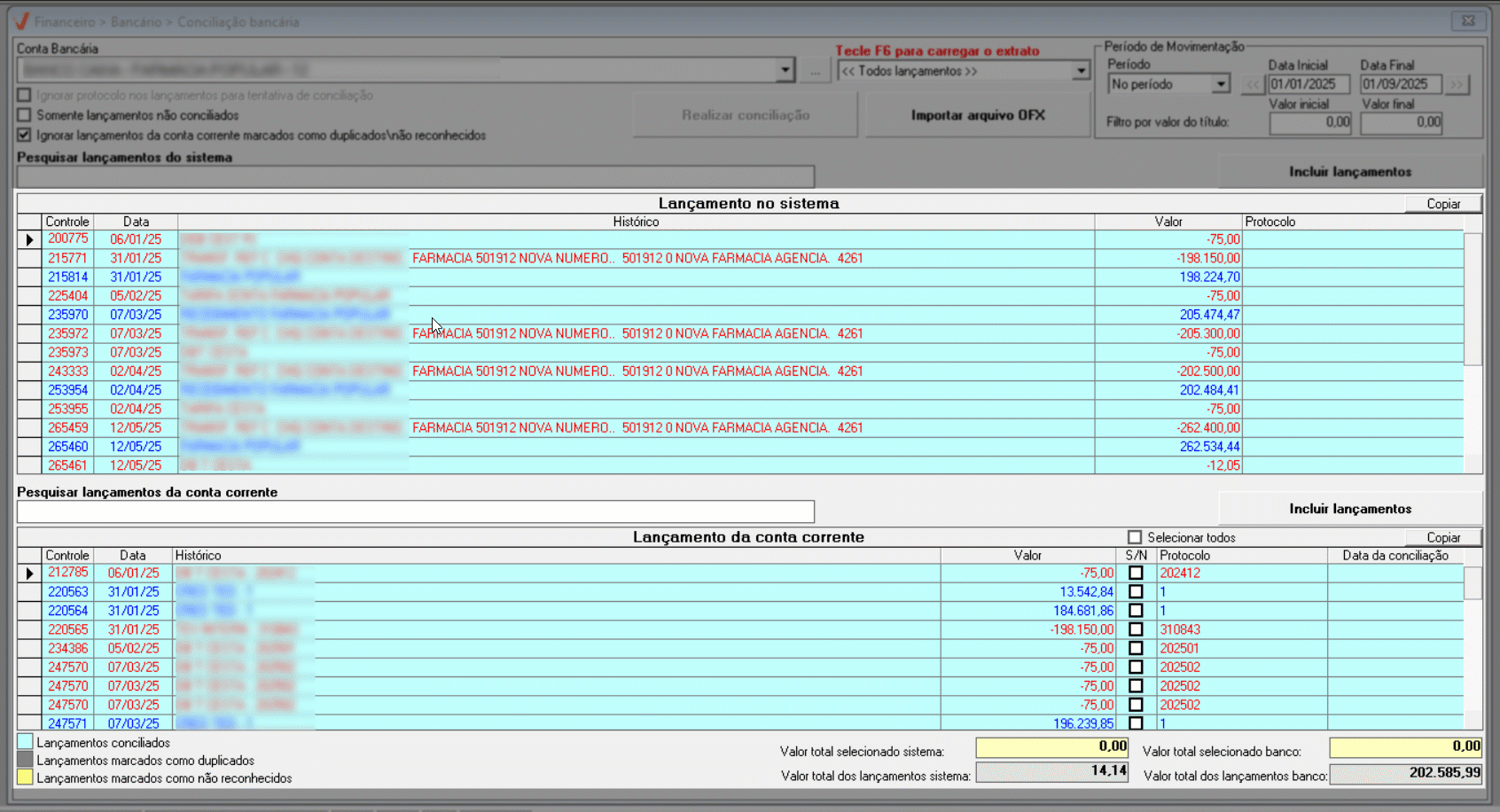Click the next period double-arrow button
This screenshot has width=1500, height=812.
click(x=1457, y=85)
